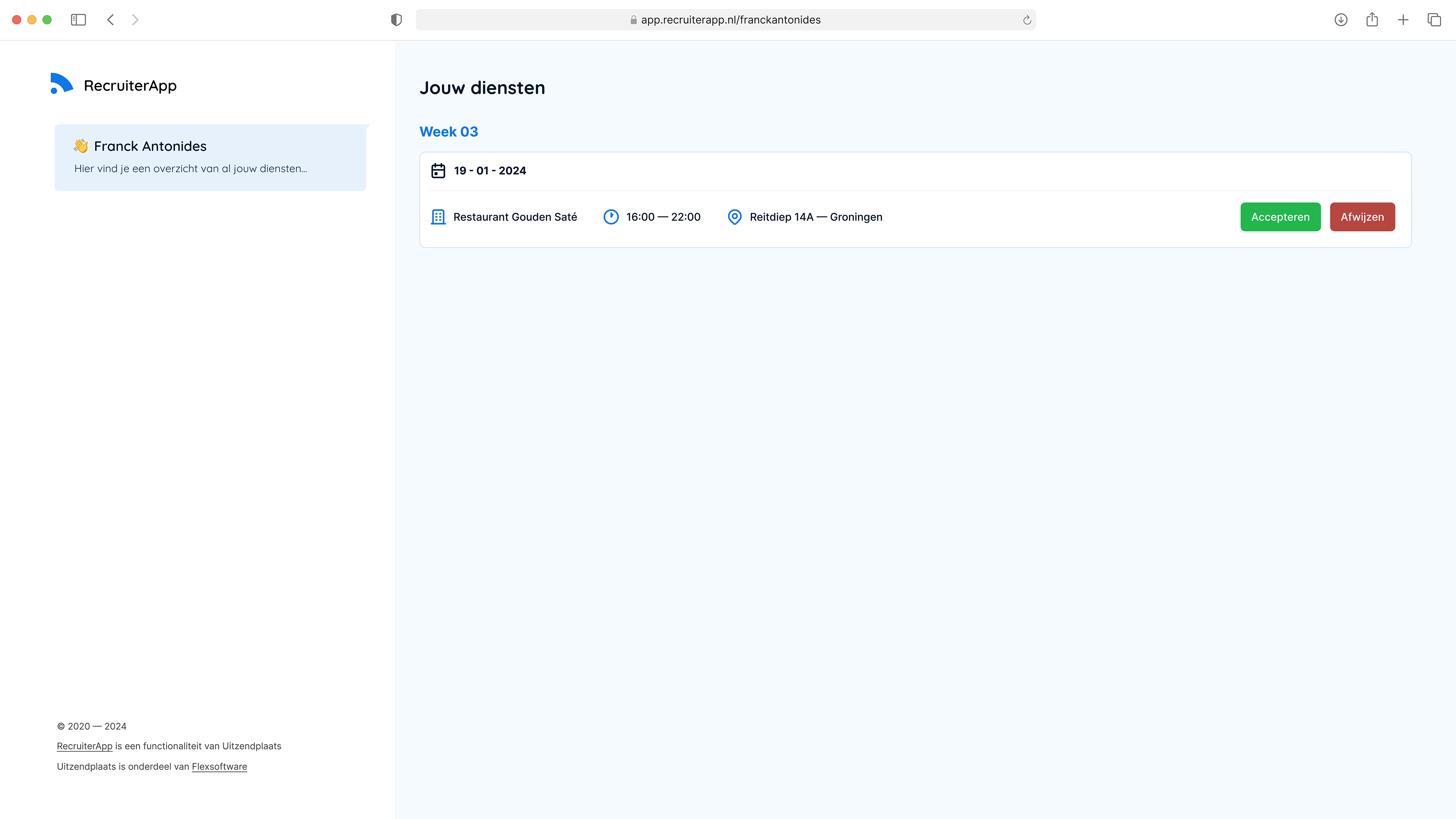Click the Week 03 heading
Image resolution: width=1456 pixels, height=819 pixels.
point(448,131)
